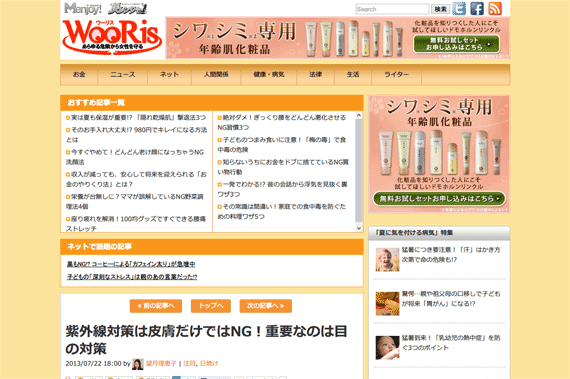Open article 栄養が台無しに？ママが誤解しているNG野菜調理法
The width and height of the screenshot is (570, 379).
[135, 201]
